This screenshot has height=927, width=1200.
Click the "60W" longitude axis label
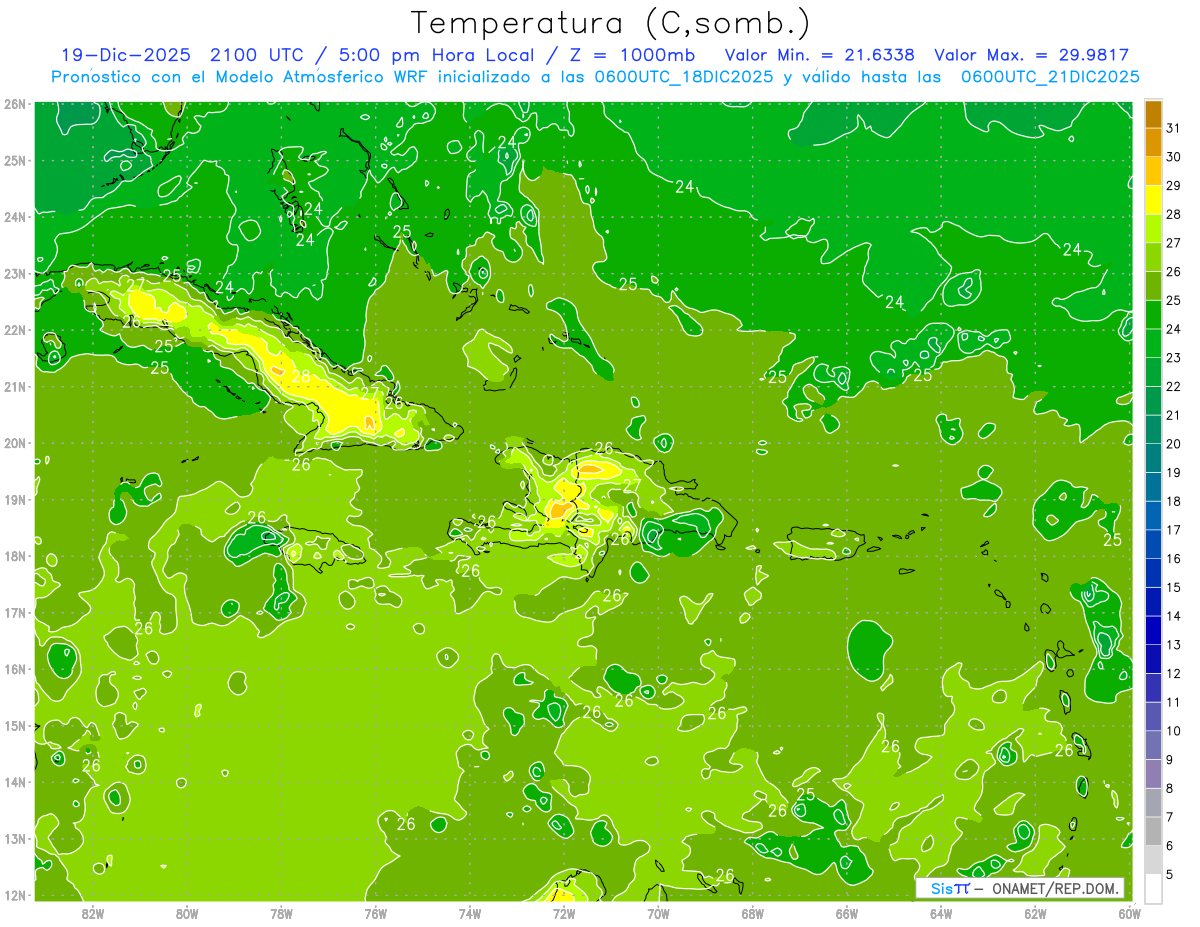click(1129, 912)
